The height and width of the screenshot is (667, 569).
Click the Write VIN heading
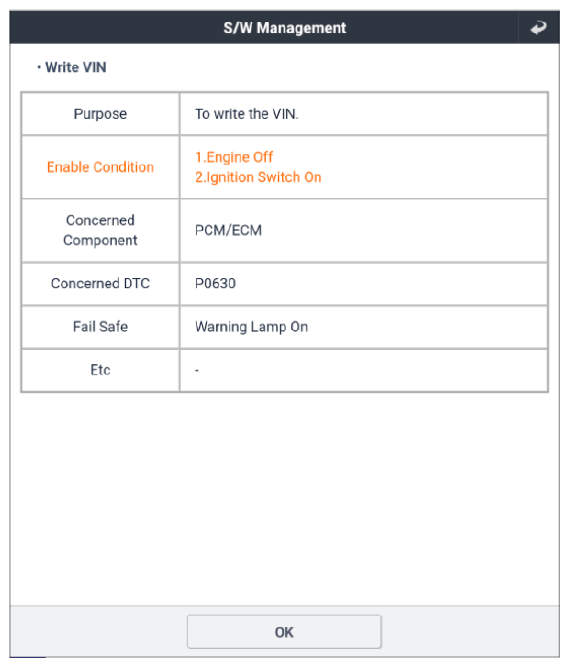(x=76, y=67)
